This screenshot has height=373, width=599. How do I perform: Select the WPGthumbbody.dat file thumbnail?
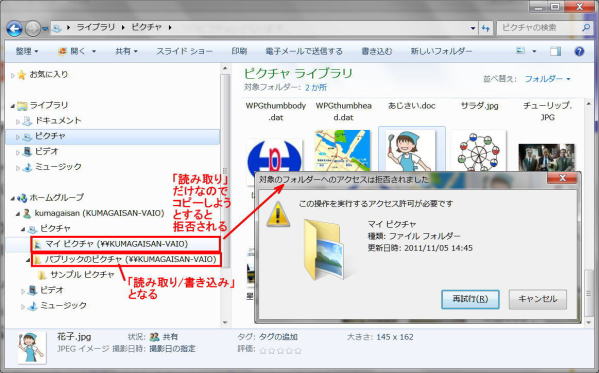click(x=274, y=156)
